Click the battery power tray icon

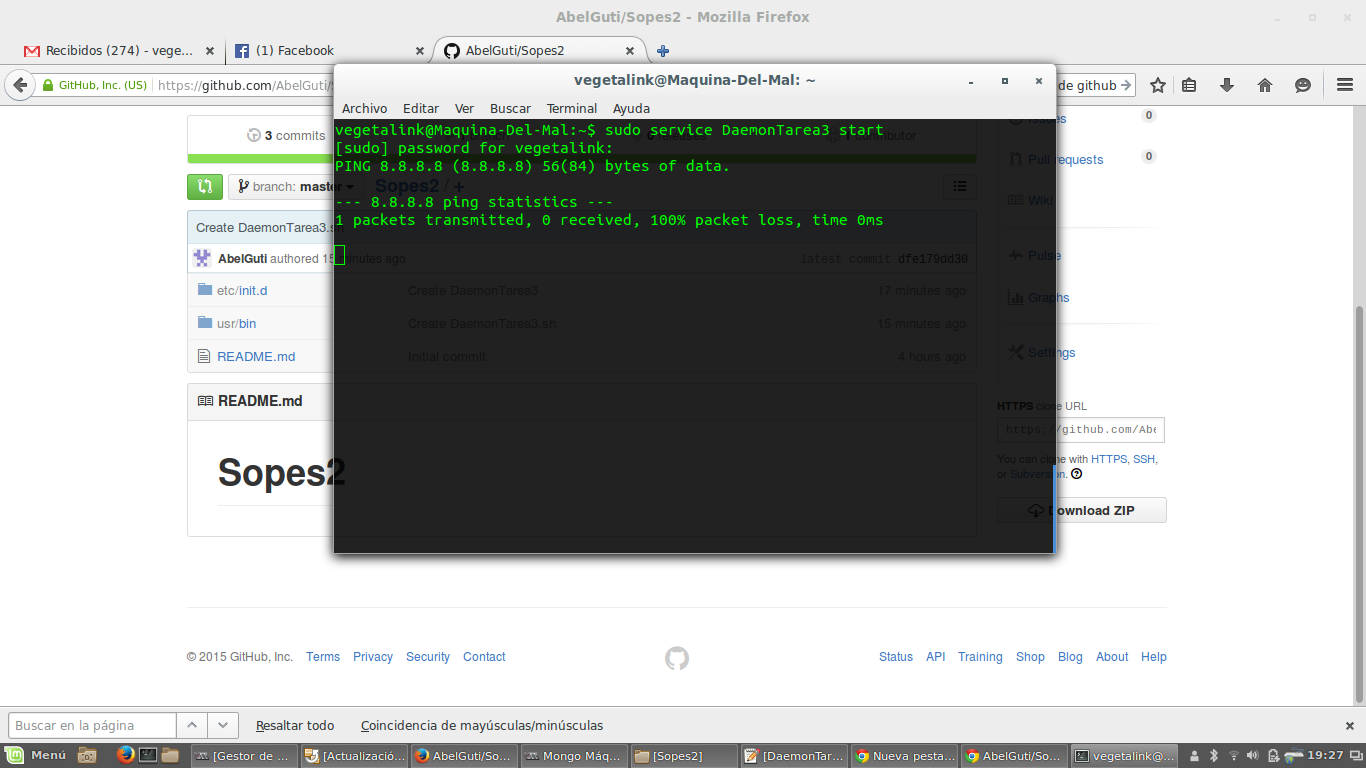pyautogui.click(x=1274, y=756)
